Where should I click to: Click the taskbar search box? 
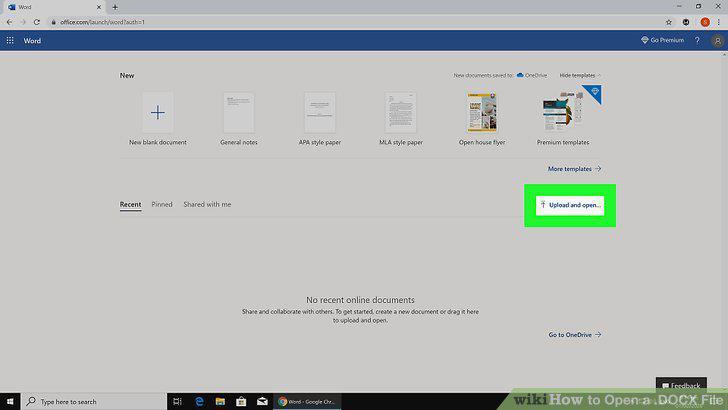94,402
